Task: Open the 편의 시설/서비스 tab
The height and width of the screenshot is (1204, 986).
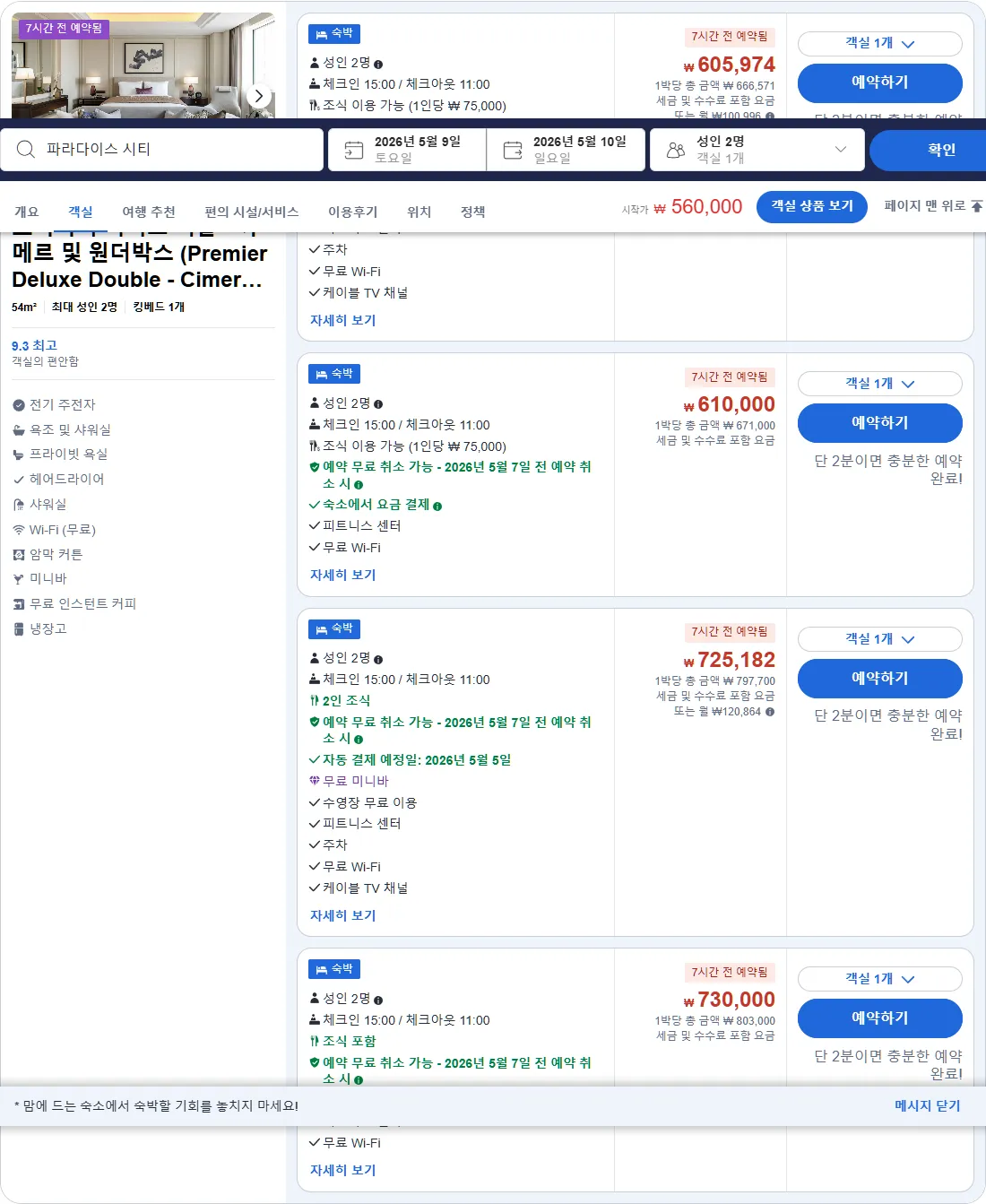Action: [x=252, y=212]
